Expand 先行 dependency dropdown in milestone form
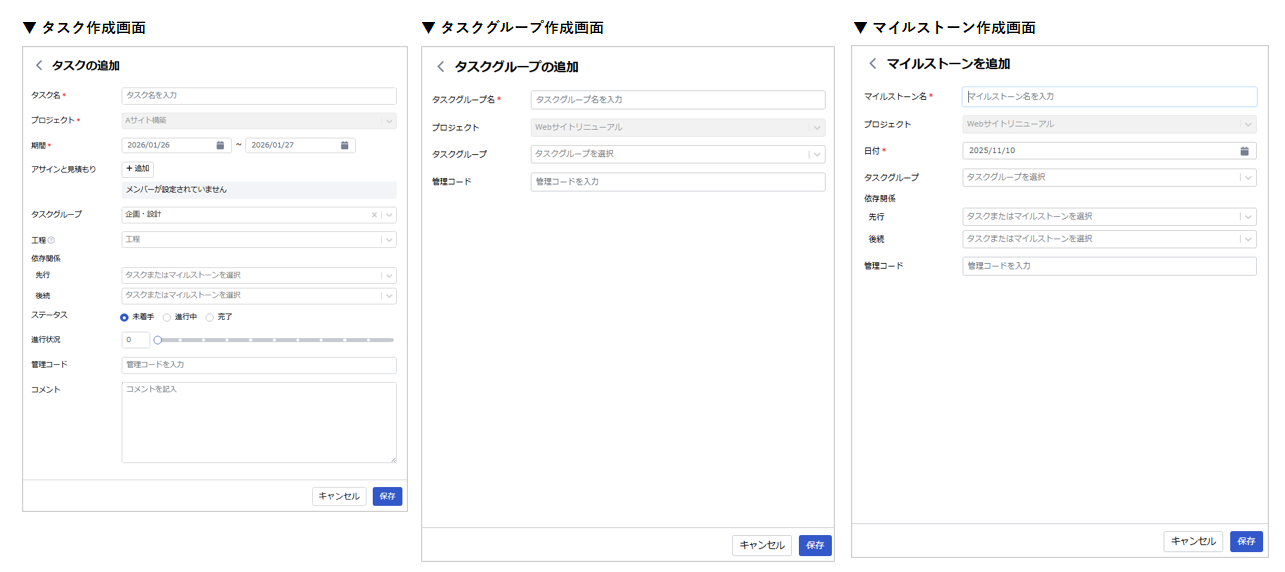 (x=1247, y=216)
